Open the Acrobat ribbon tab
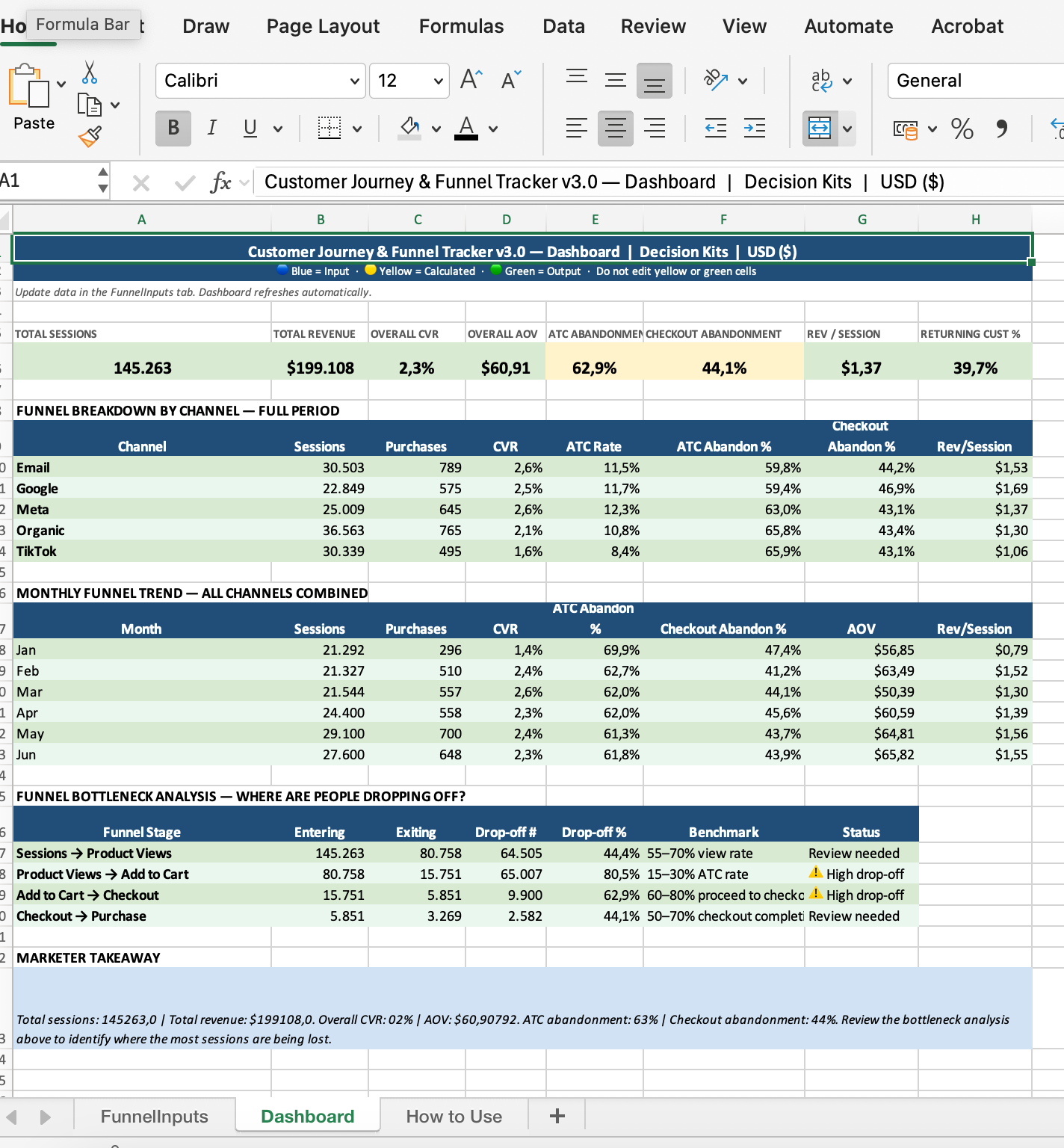The image size is (1064, 1148). tap(967, 26)
